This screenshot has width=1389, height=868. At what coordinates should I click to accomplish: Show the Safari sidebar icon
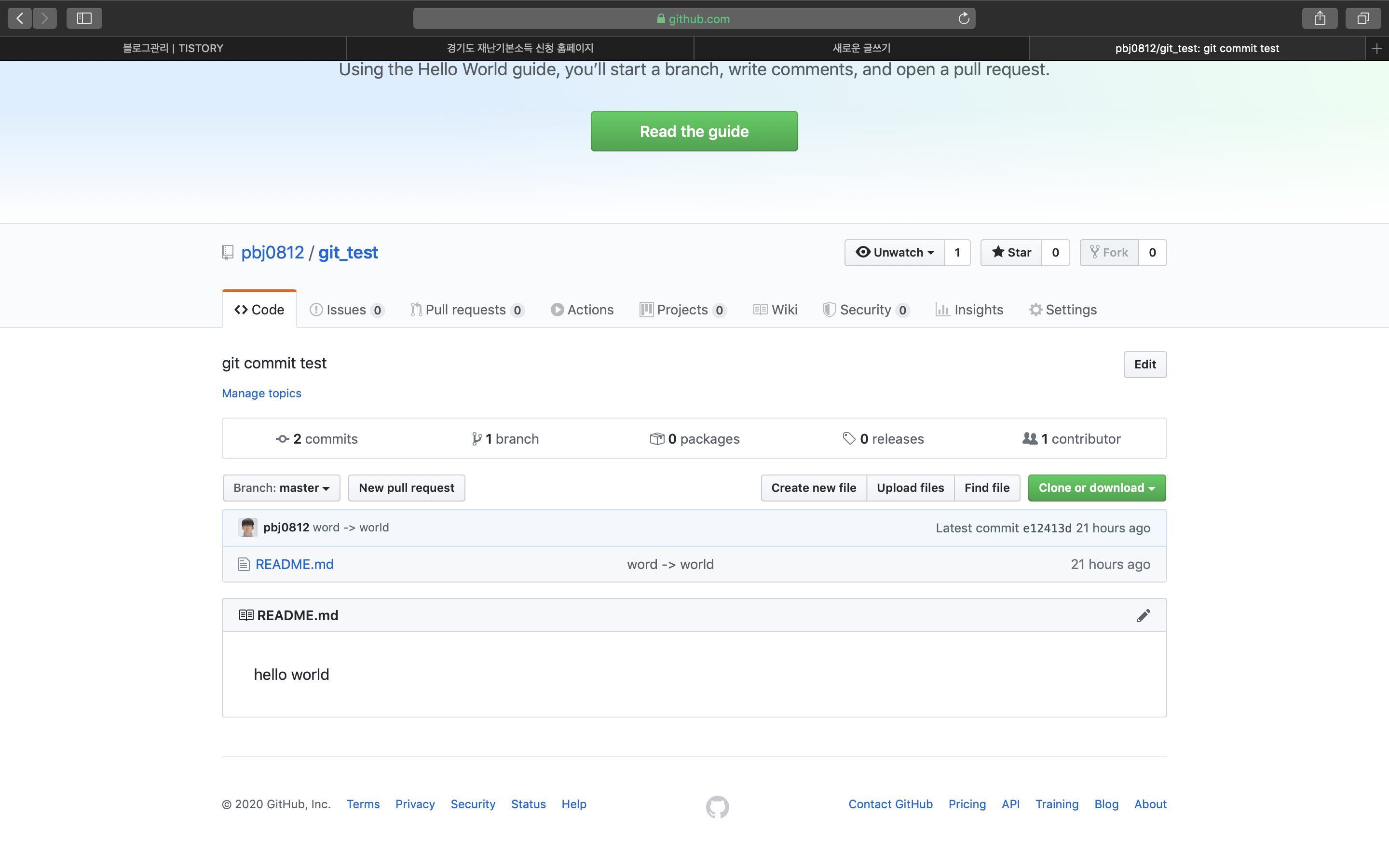click(x=84, y=18)
